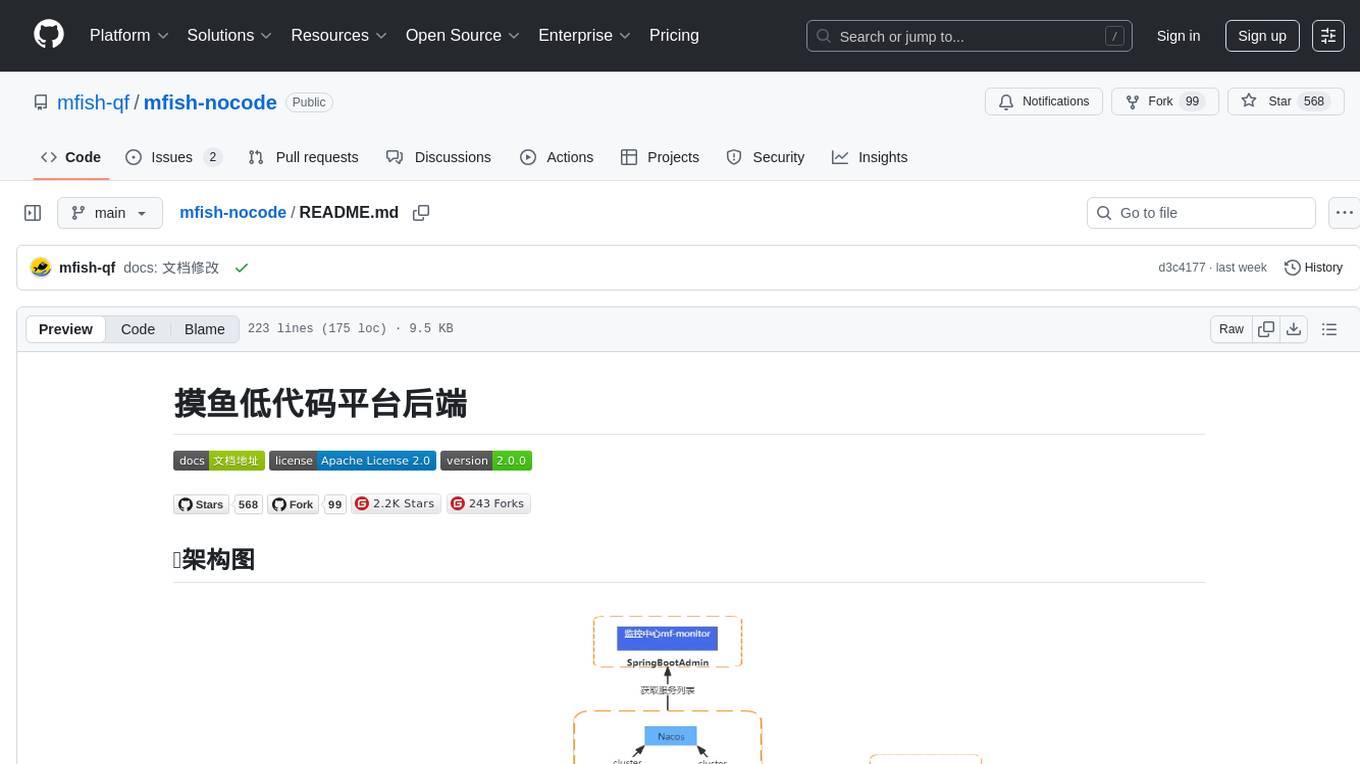The height and width of the screenshot is (764, 1360).
Task: Open the docs: 文档修改 commit message
Action: click(x=171, y=267)
